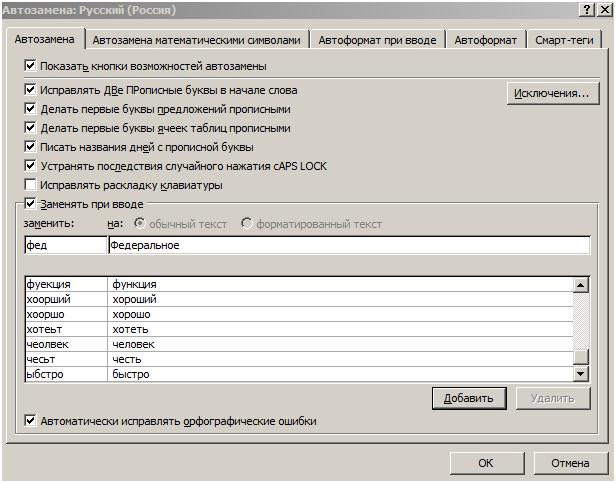Toggle Писать названия дней с прописной буквы
This screenshot has width=616, height=483.
30,147
